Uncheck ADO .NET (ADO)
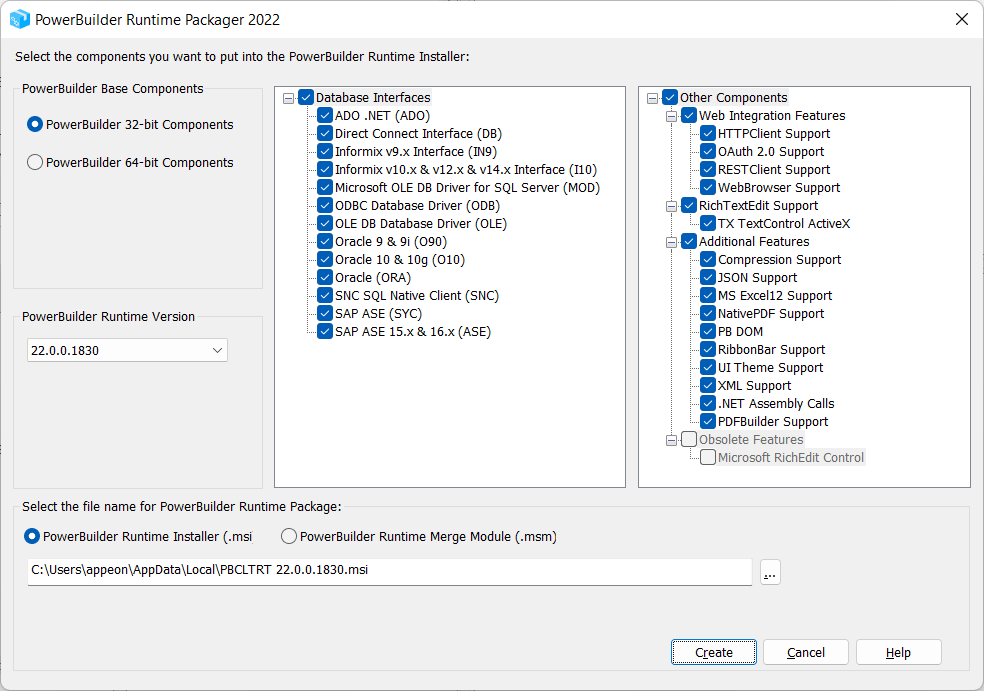This screenshot has height=691, width=984. pos(325,115)
